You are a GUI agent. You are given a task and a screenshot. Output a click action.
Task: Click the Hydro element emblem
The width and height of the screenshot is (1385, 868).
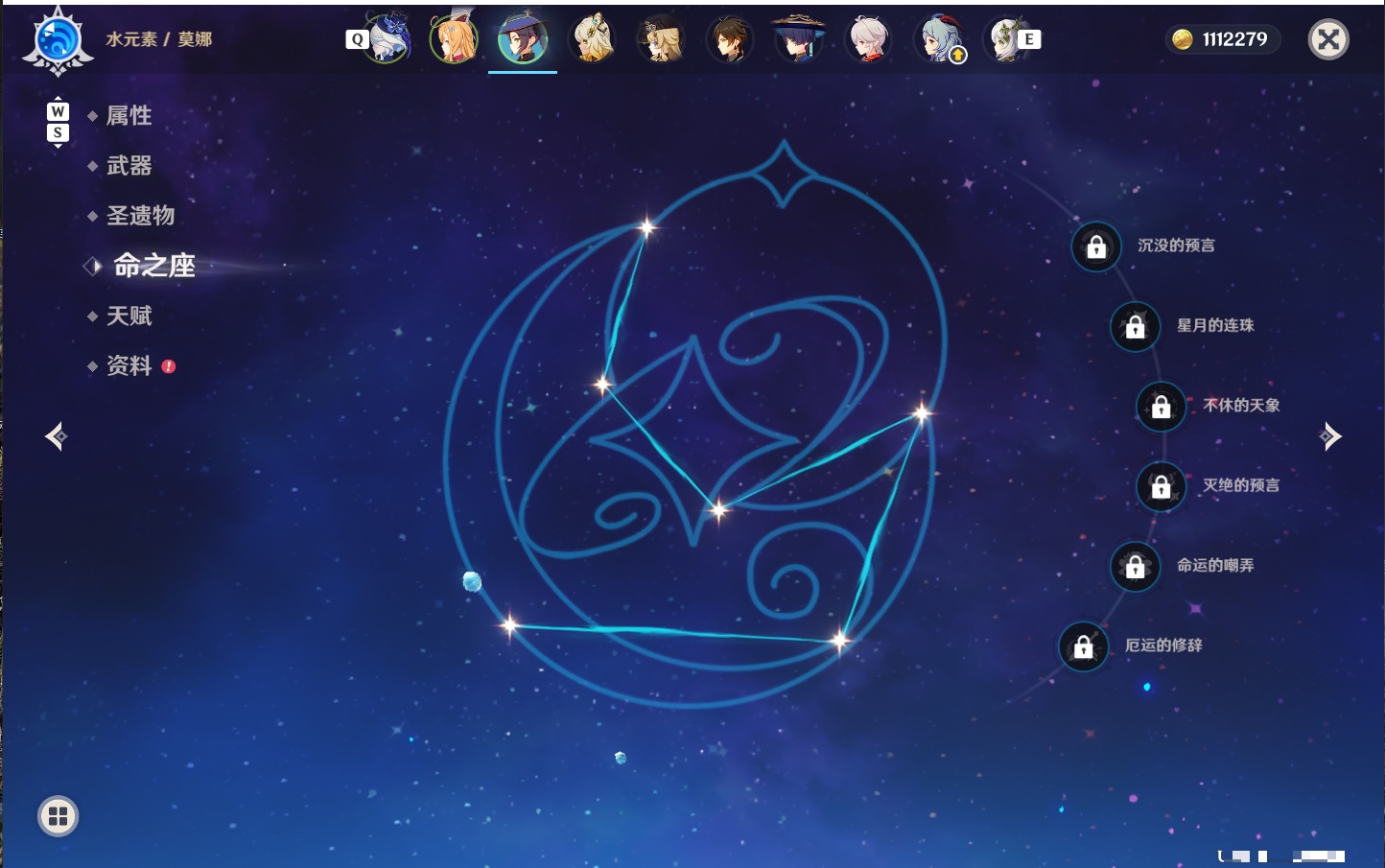click(x=58, y=41)
